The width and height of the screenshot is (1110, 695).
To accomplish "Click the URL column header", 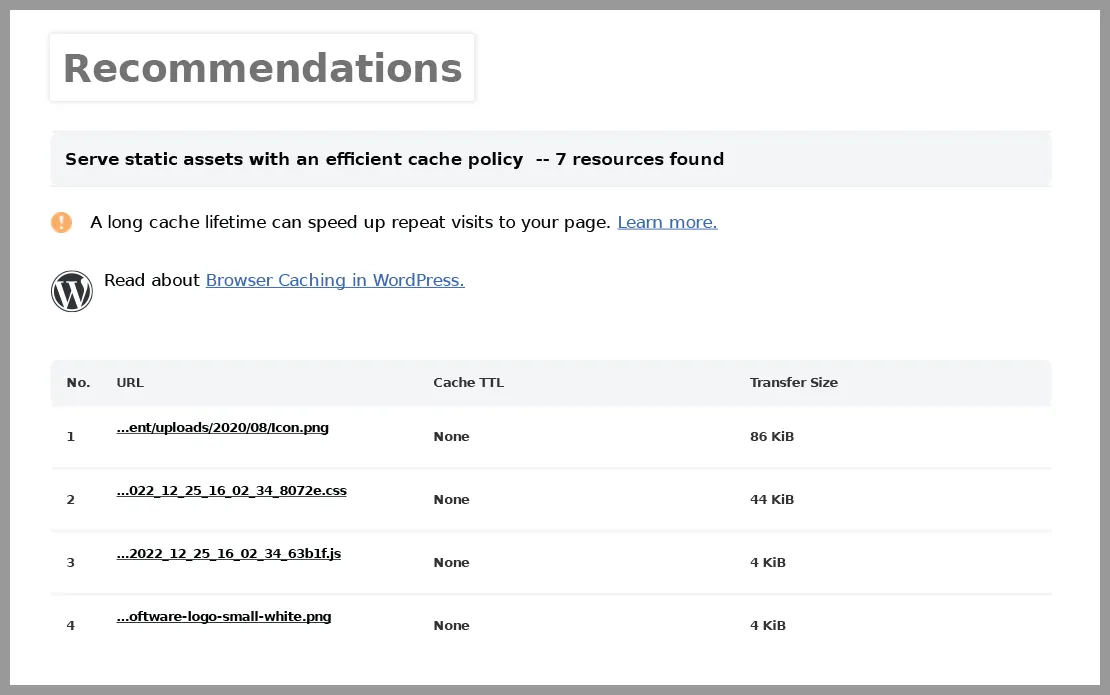I will click(x=130, y=383).
